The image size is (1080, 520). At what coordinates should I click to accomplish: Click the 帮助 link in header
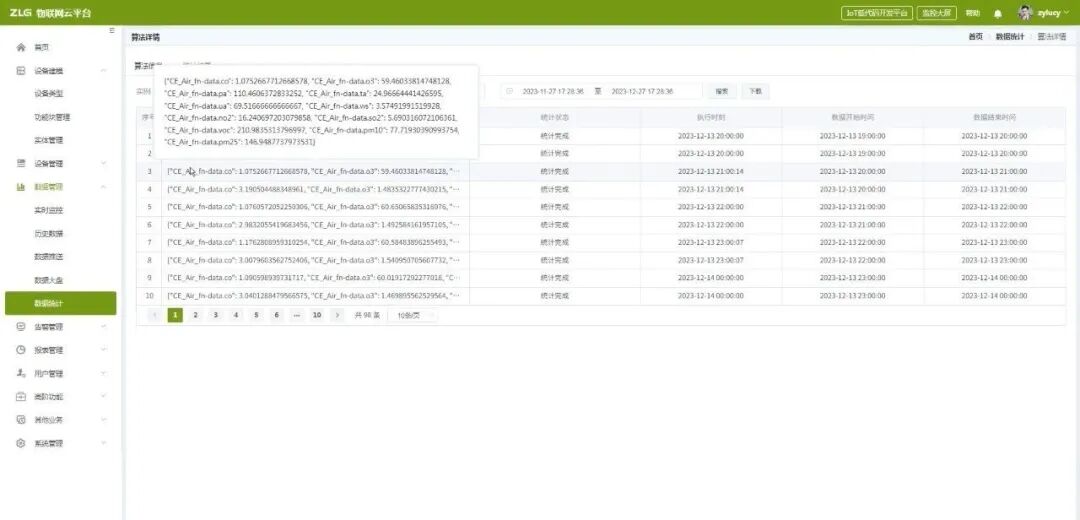click(973, 13)
